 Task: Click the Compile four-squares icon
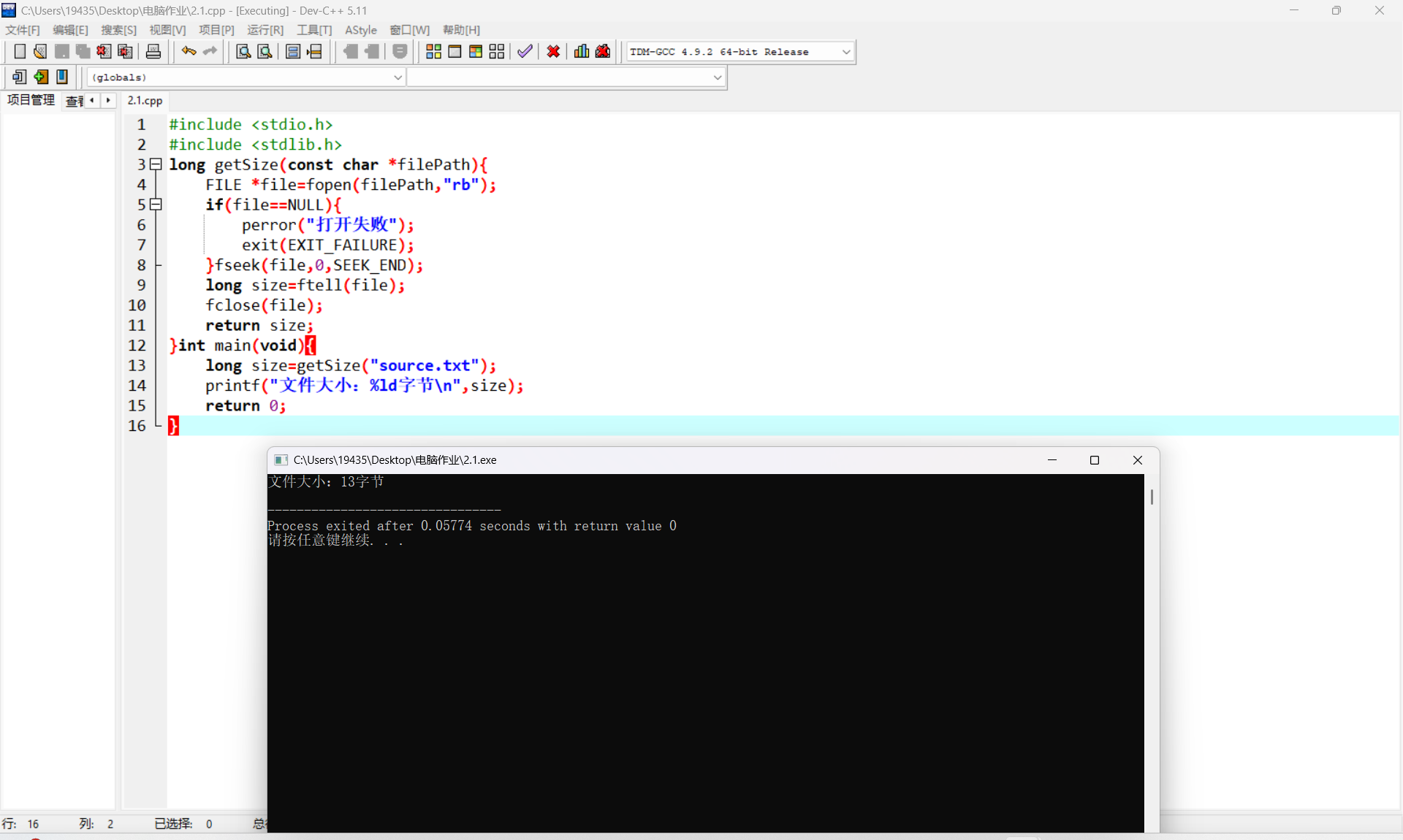(433, 51)
